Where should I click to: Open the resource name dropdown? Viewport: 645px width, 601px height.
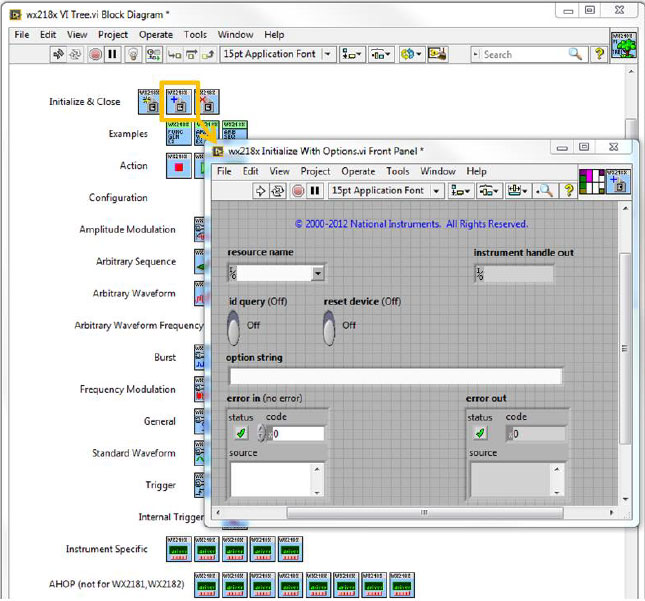pos(317,273)
